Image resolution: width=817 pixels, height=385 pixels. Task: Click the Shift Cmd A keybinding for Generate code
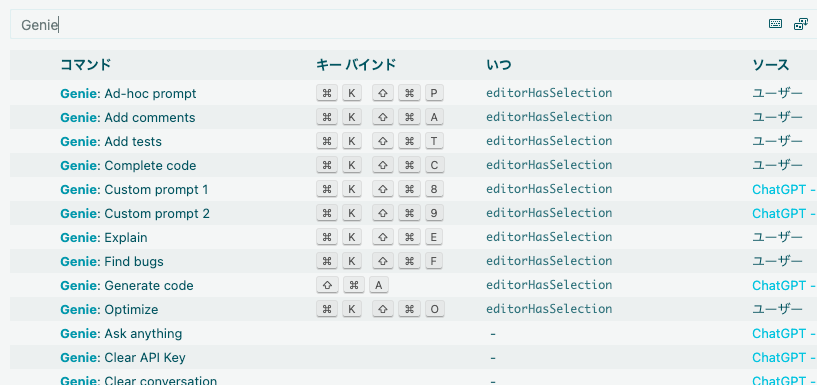(352, 285)
